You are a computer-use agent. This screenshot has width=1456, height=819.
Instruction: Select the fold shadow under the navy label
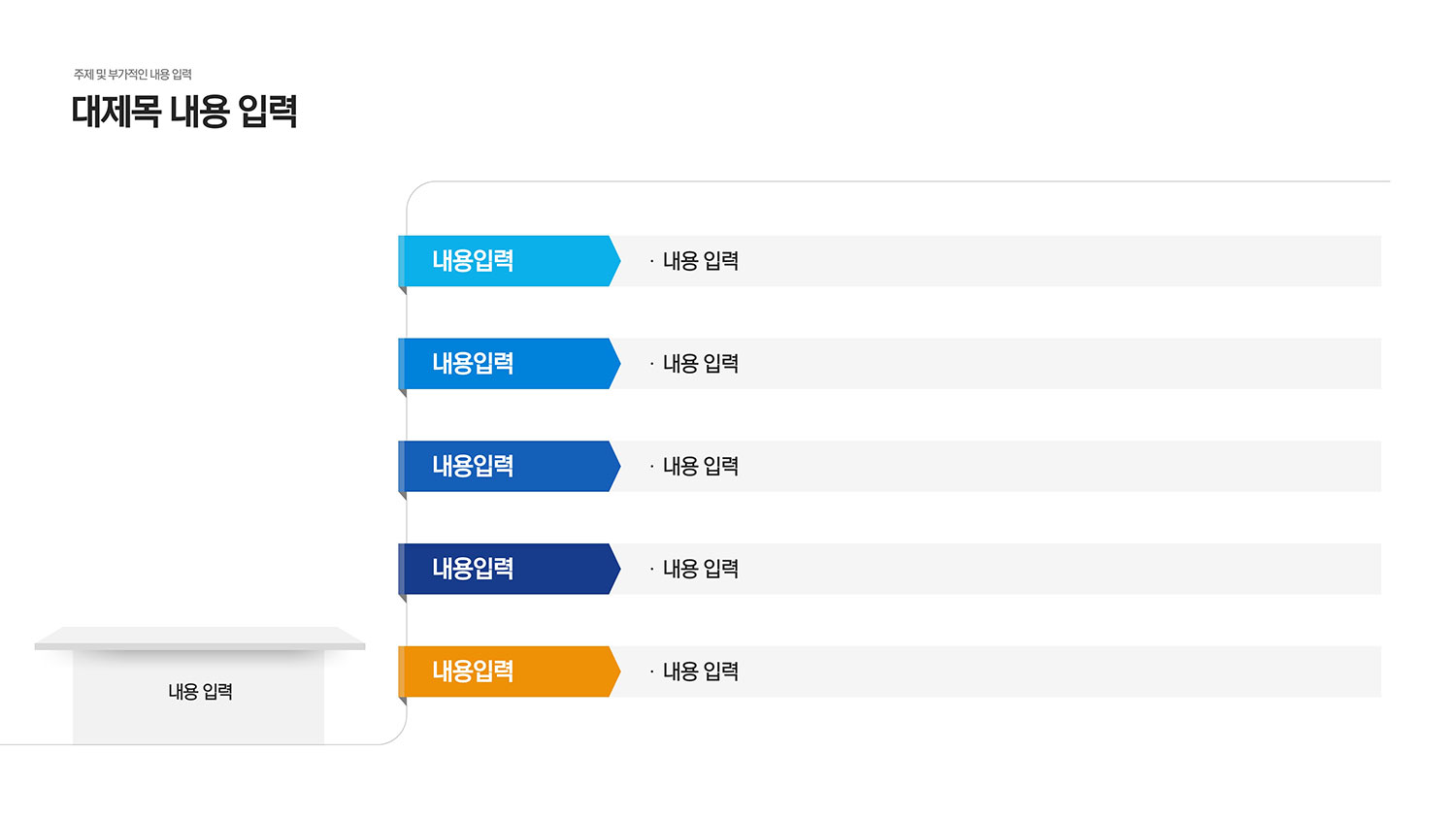click(402, 599)
